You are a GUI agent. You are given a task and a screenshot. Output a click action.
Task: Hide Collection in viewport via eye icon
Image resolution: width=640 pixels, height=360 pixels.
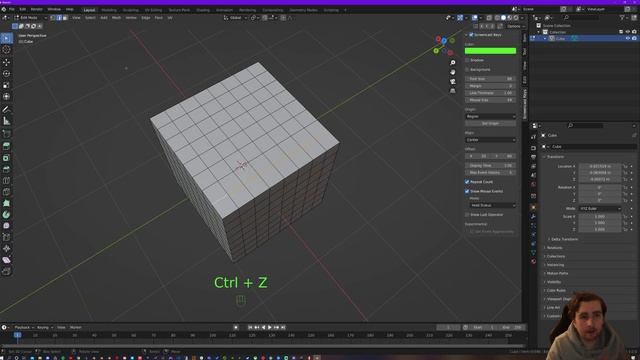pyautogui.click(x=628, y=32)
